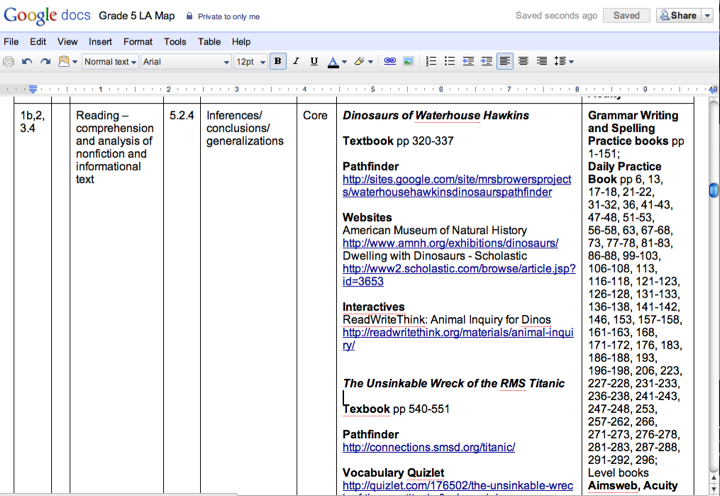
Task: Click the highlight color marker icon
Action: [359, 61]
